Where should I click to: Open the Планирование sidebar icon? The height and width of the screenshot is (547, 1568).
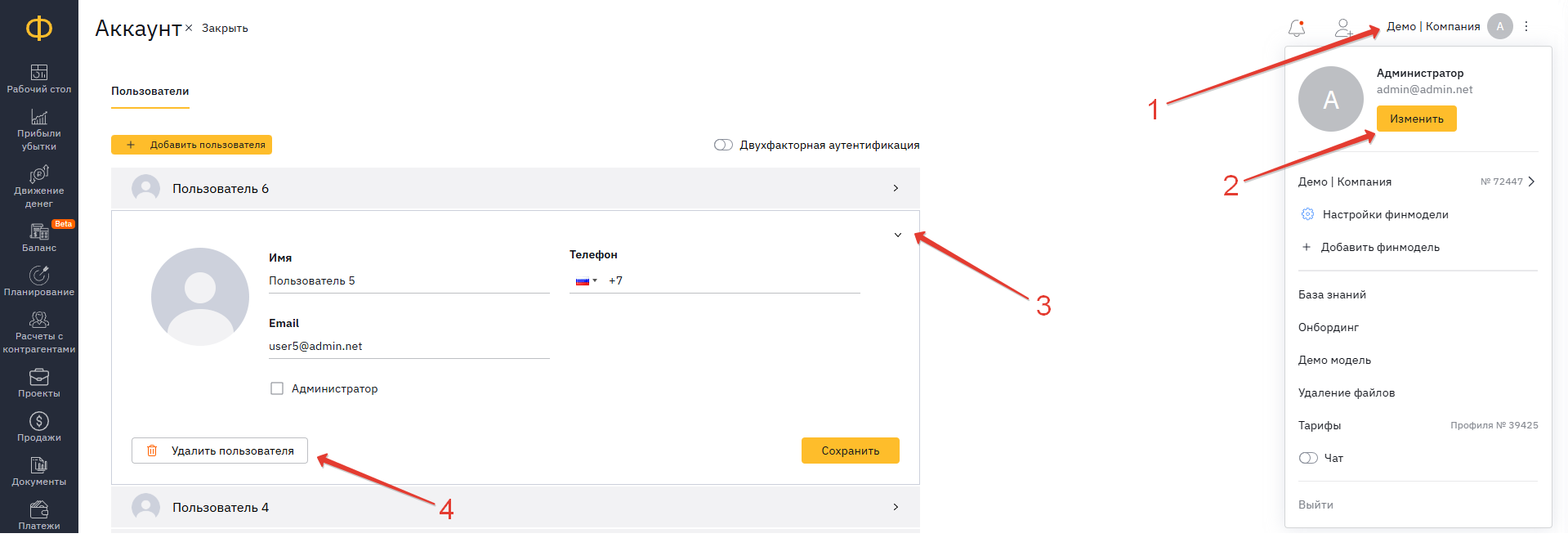39,276
